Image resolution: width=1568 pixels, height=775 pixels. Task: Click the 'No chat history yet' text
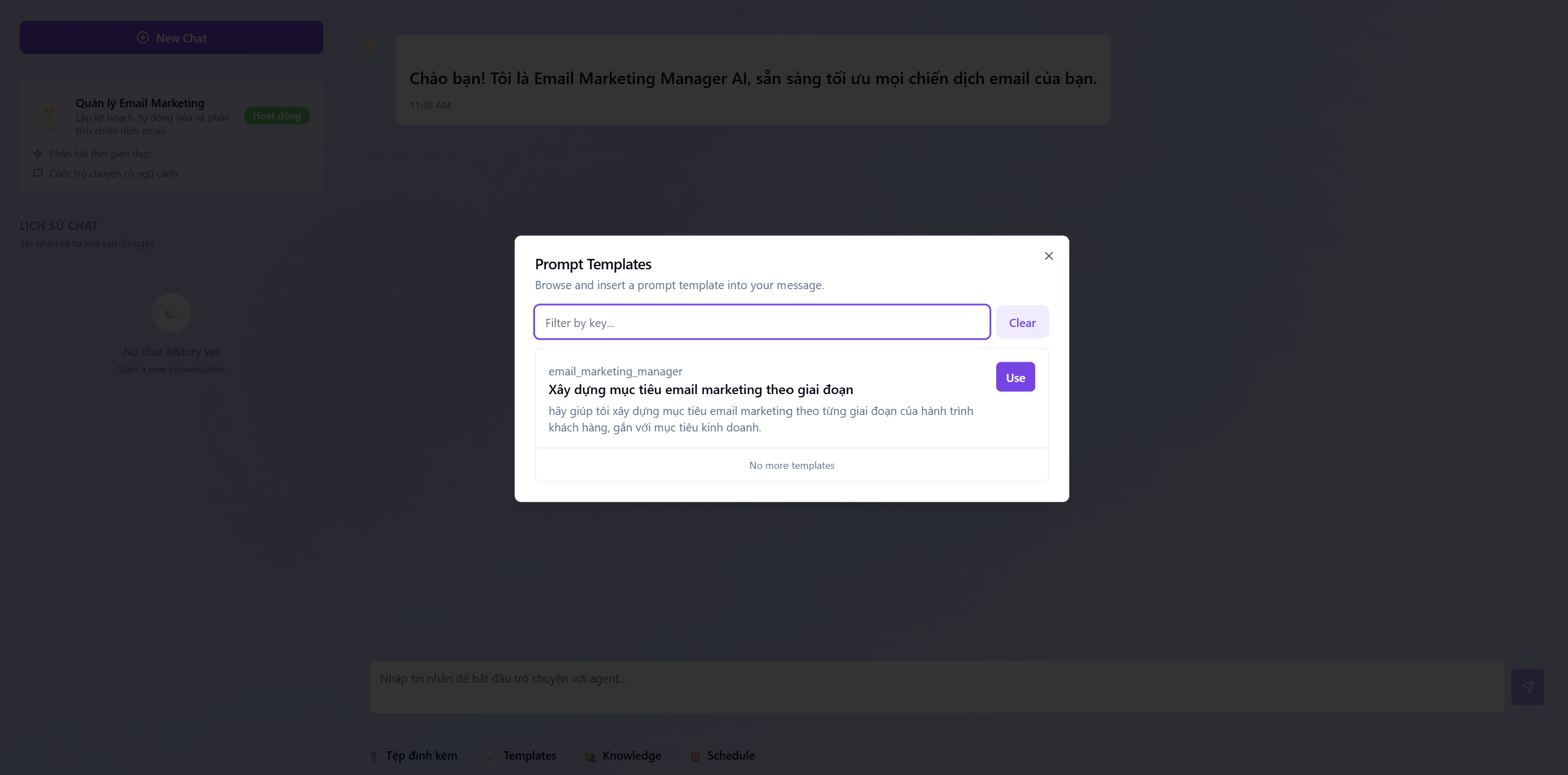171,352
